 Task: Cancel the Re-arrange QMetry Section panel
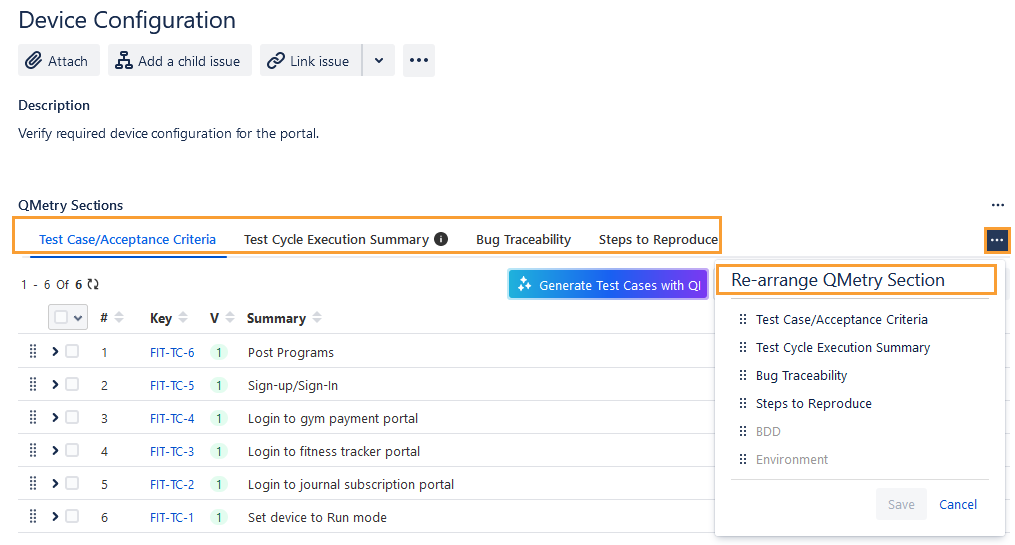coord(957,505)
